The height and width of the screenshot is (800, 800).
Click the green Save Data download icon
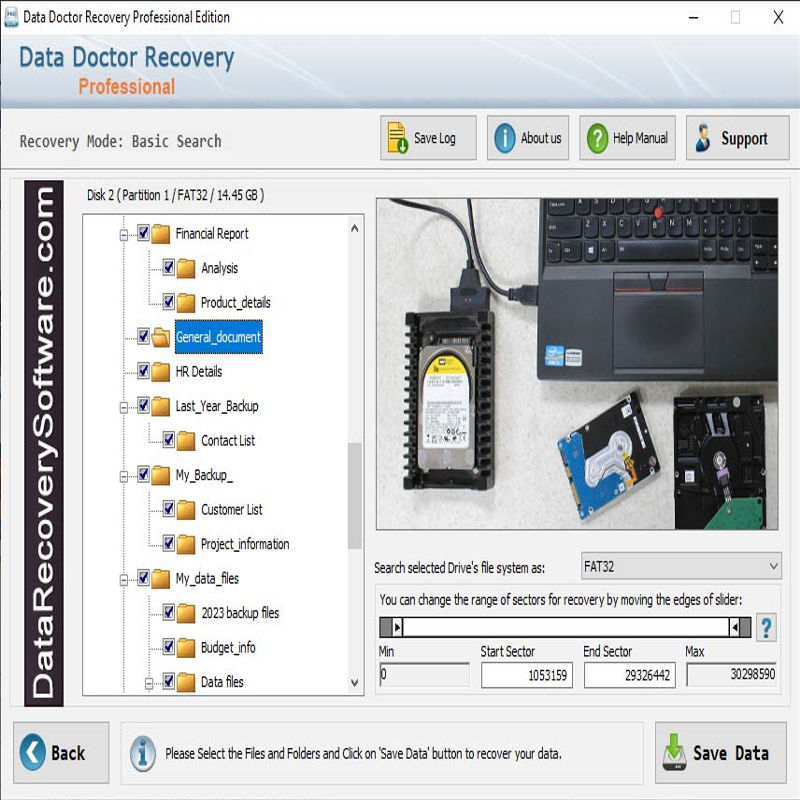[674, 752]
